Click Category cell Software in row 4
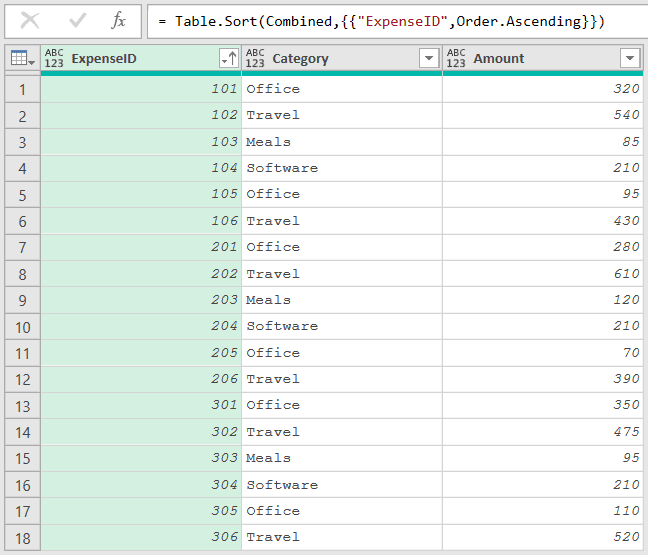 pyautogui.click(x=342, y=168)
